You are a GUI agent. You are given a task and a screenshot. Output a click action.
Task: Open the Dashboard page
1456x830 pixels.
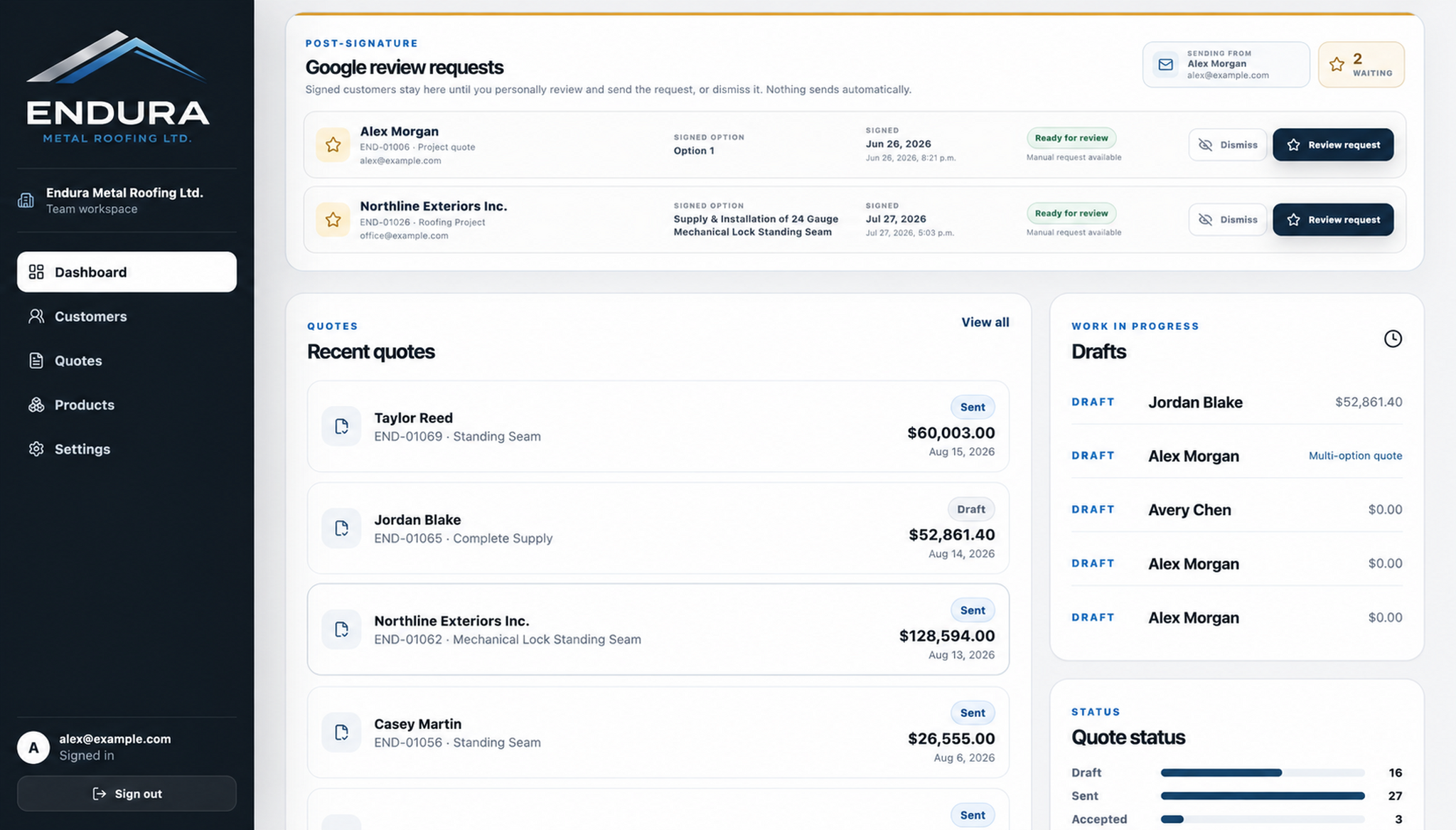tap(127, 272)
